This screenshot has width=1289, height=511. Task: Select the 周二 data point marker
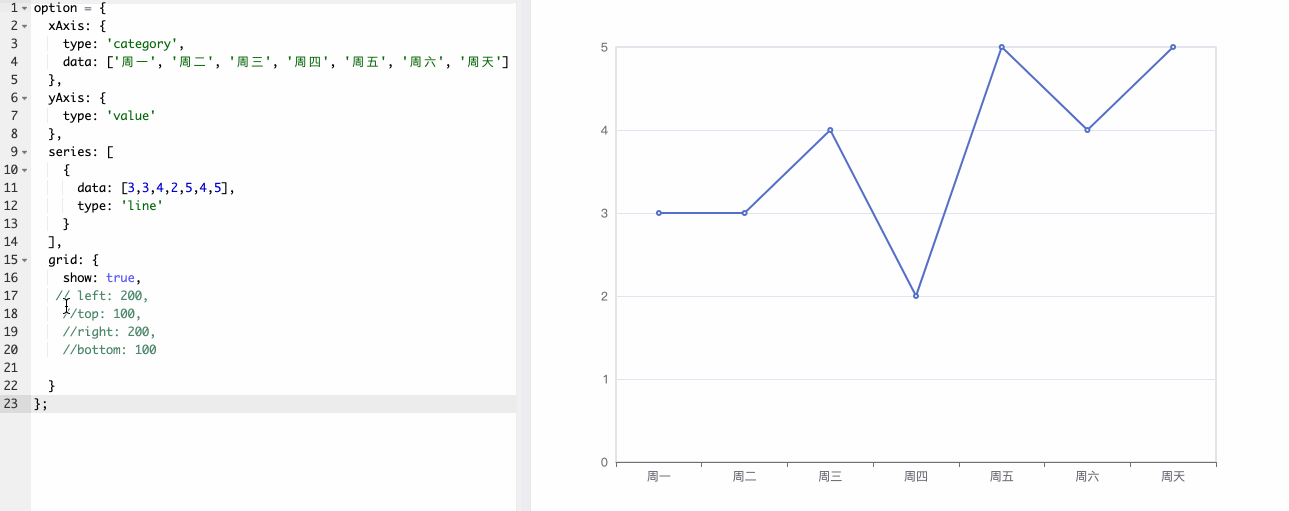744,213
